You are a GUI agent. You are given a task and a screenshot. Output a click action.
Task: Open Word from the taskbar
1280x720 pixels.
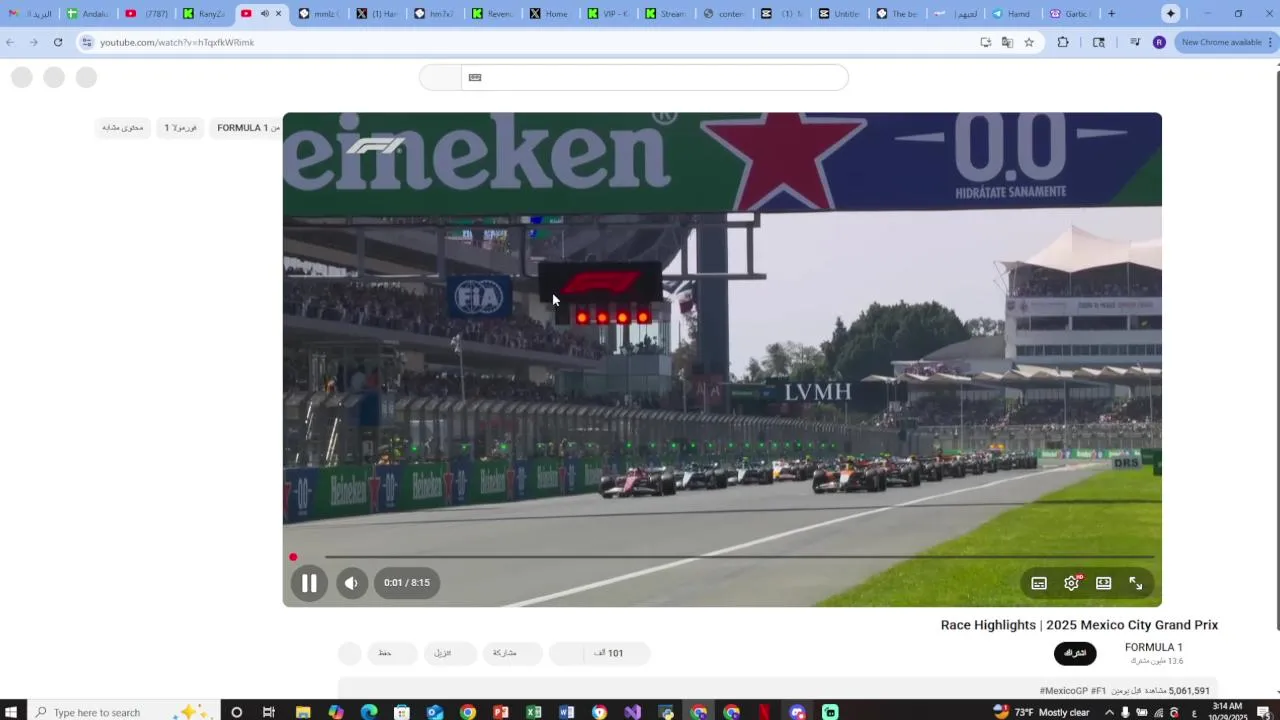(x=567, y=712)
